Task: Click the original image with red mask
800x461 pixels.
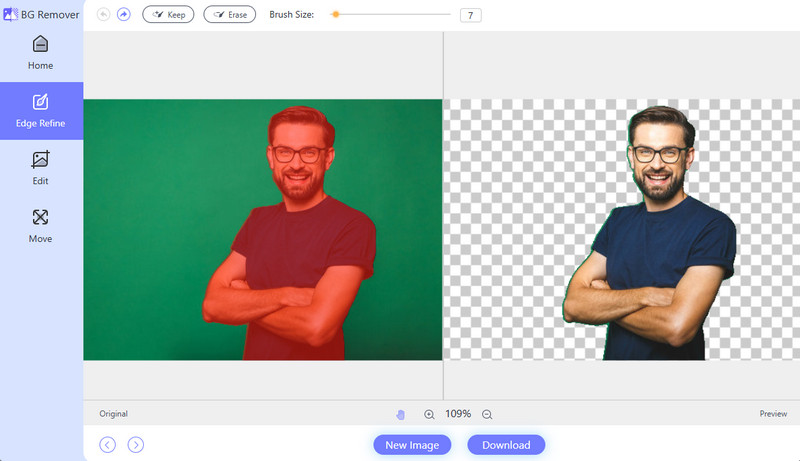Action: click(x=262, y=230)
